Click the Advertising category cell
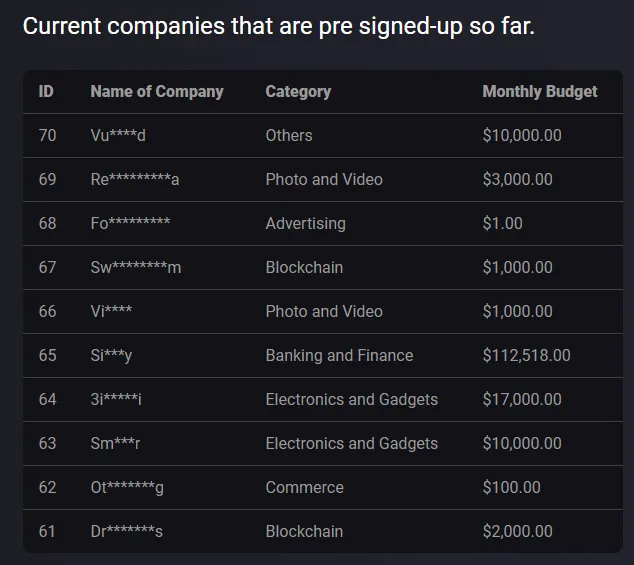634x565 pixels. pyautogui.click(x=305, y=224)
